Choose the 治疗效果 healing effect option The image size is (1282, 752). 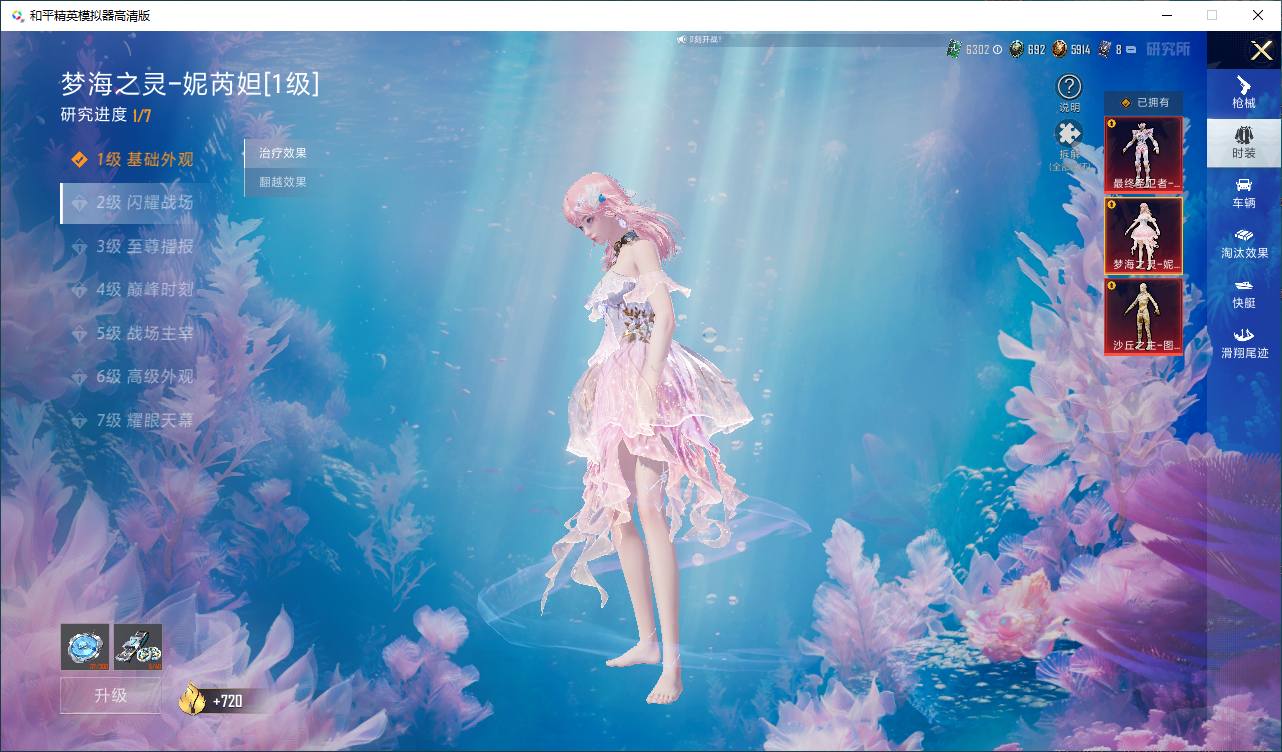[x=282, y=153]
